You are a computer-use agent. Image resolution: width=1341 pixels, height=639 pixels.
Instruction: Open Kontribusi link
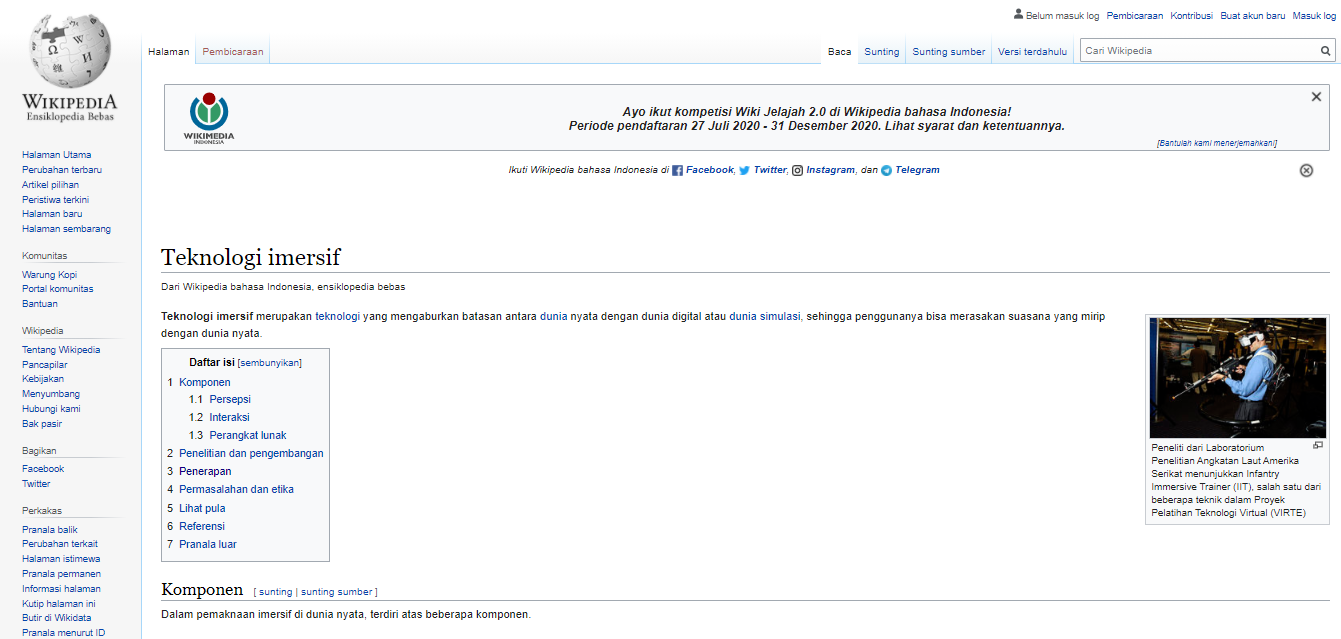click(x=1192, y=16)
